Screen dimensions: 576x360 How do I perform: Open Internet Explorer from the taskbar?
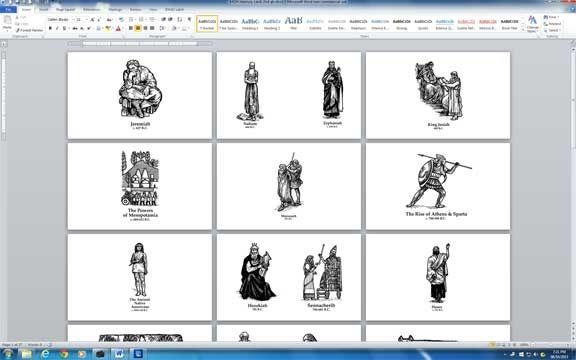[x=45, y=354]
